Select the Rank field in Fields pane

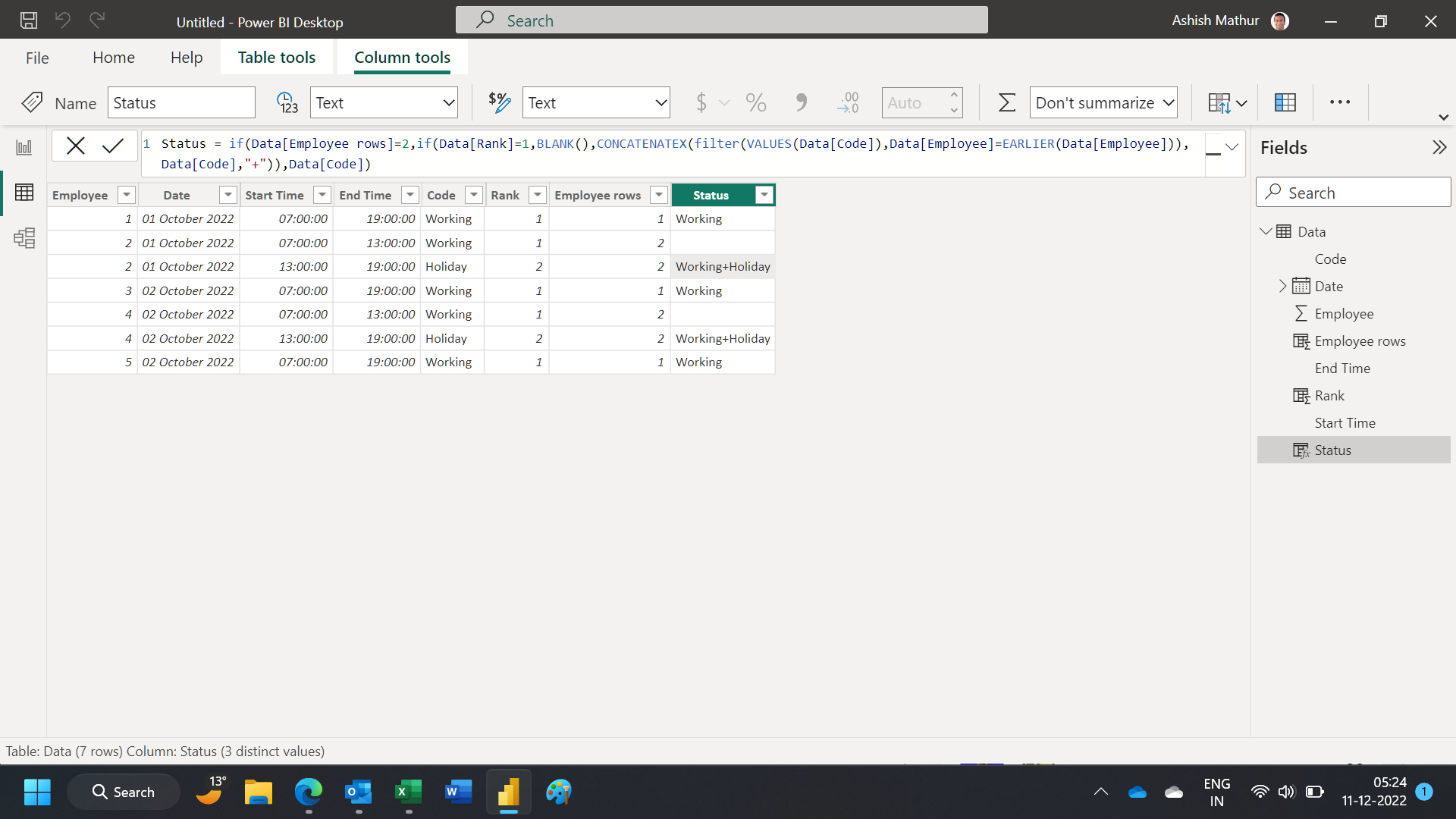point(1354,395)
